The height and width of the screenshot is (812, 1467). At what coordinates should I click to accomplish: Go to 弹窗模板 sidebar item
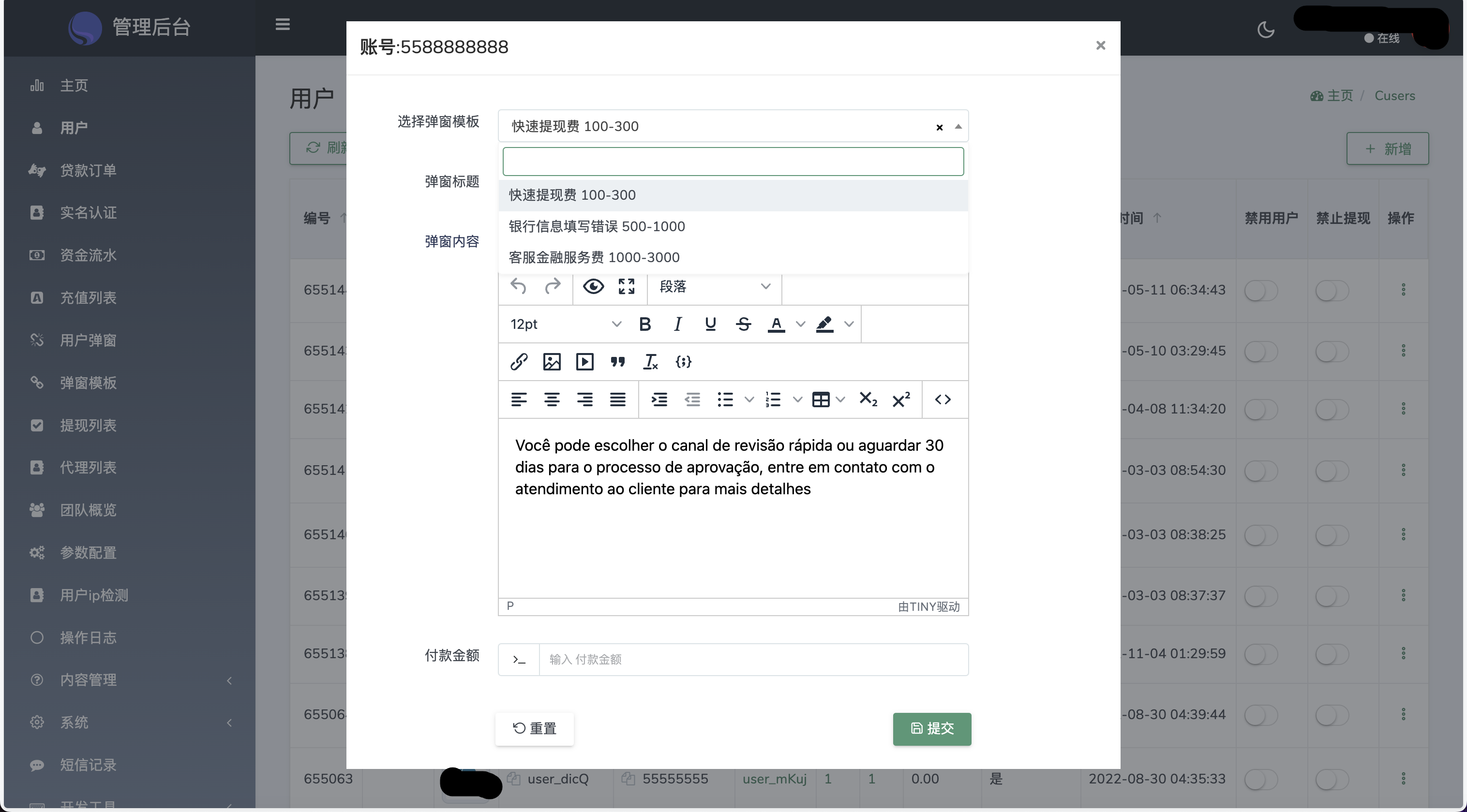88,383
